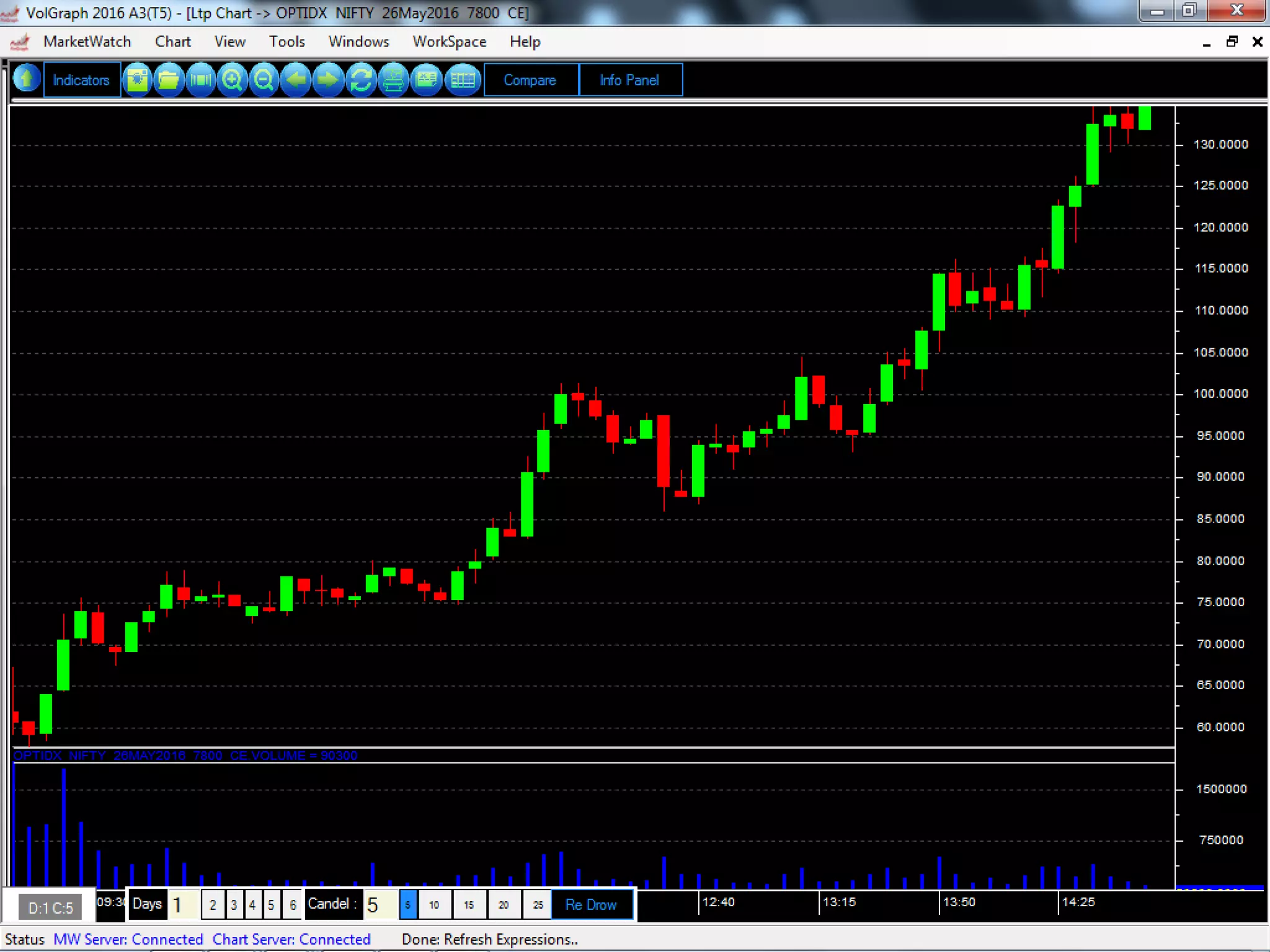Zoom out using the magnifier minus icon

(x=264, y=80)
